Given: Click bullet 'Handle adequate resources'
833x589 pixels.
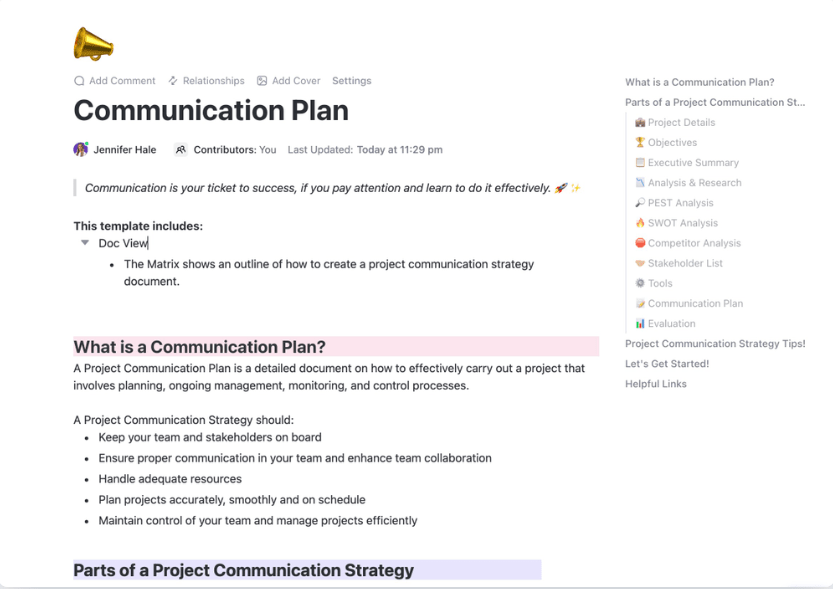Looking at the screenshot, I should click(x=170, y=479).
